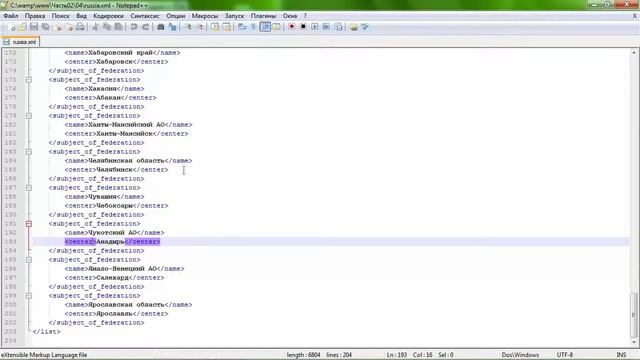Viewport: 640px width, 360px height.
Task: Stop macro recording with black square icon
Action: (303, 27)
